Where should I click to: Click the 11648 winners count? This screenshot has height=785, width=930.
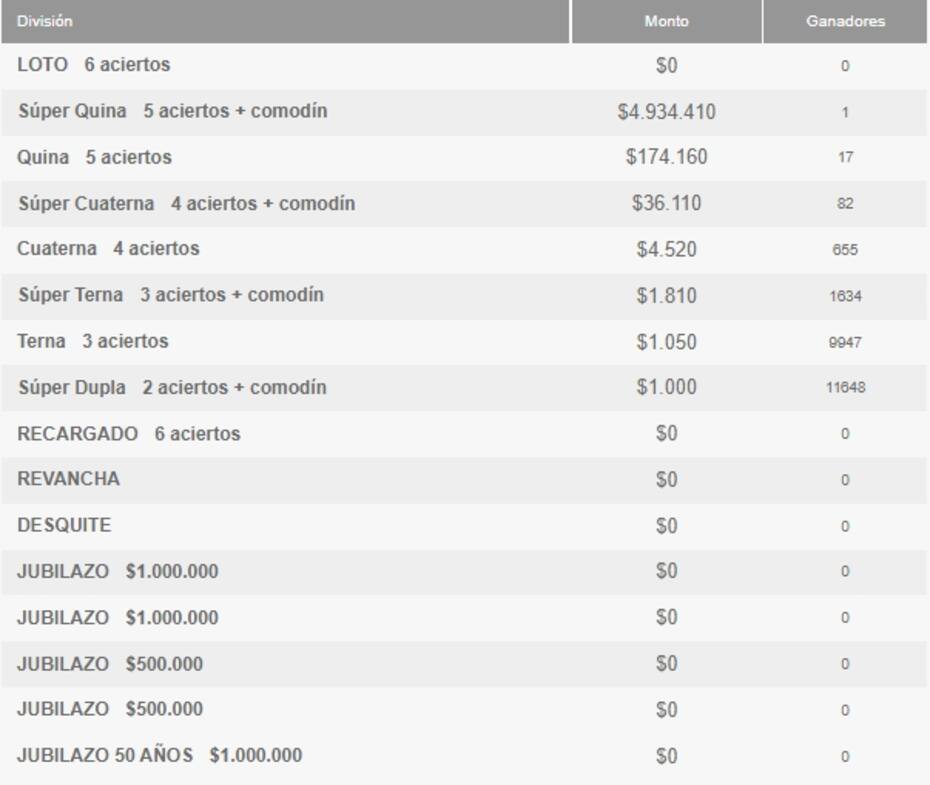[x=845, y=387]
